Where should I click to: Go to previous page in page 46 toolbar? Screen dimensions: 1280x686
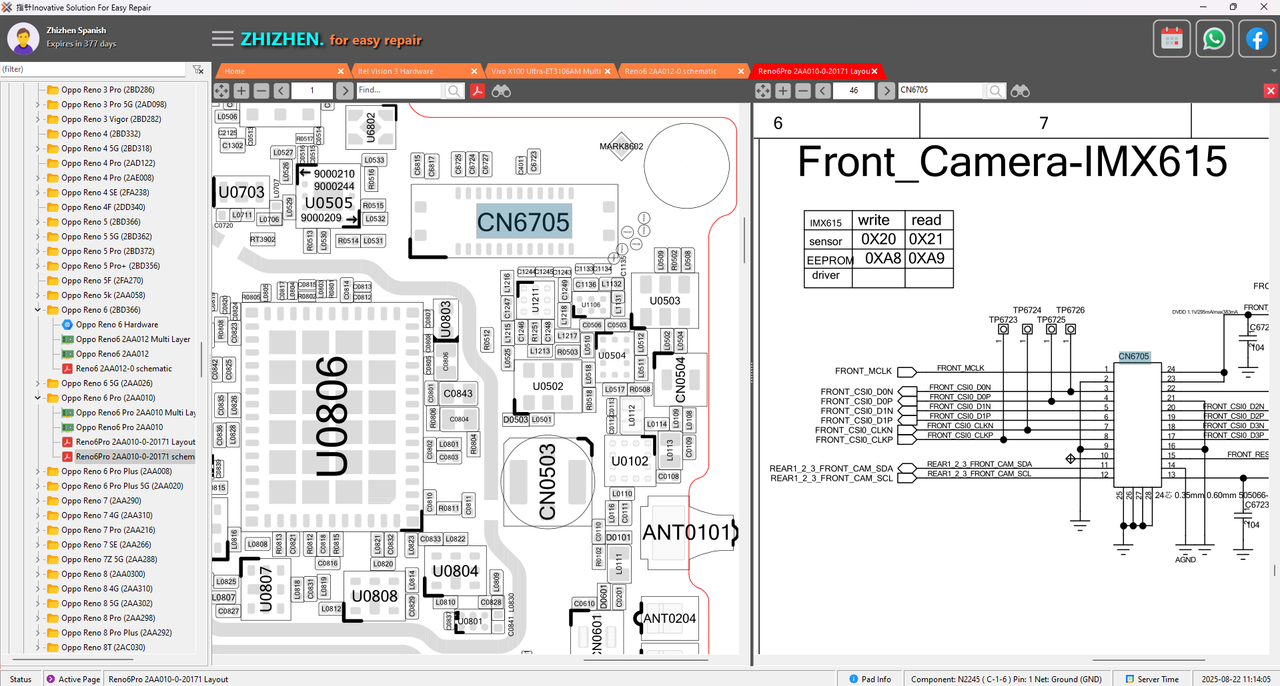823,91
